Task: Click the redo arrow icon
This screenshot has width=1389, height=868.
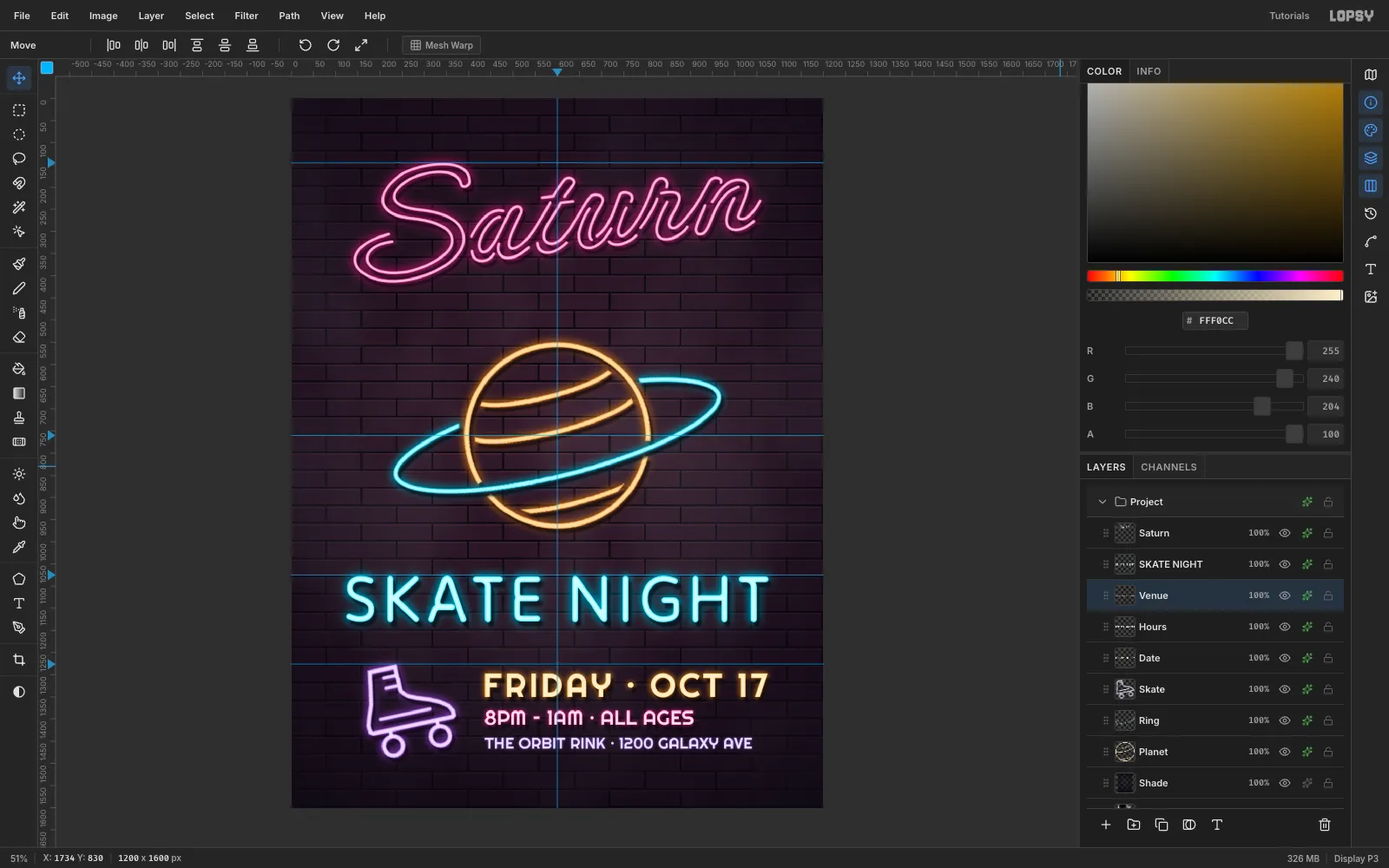Action: pos(333,45)
